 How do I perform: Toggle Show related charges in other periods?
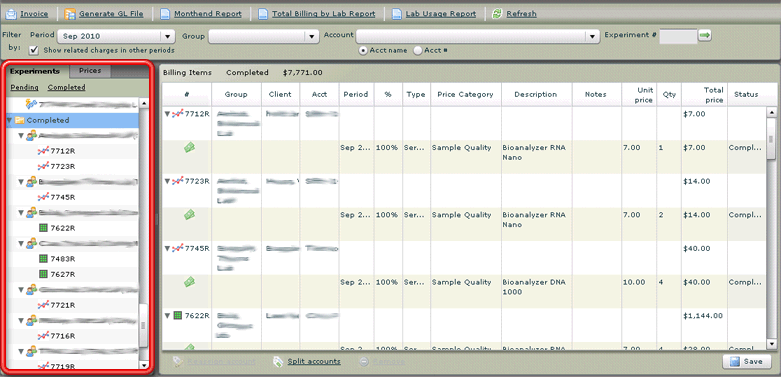(x=34, y=50)
